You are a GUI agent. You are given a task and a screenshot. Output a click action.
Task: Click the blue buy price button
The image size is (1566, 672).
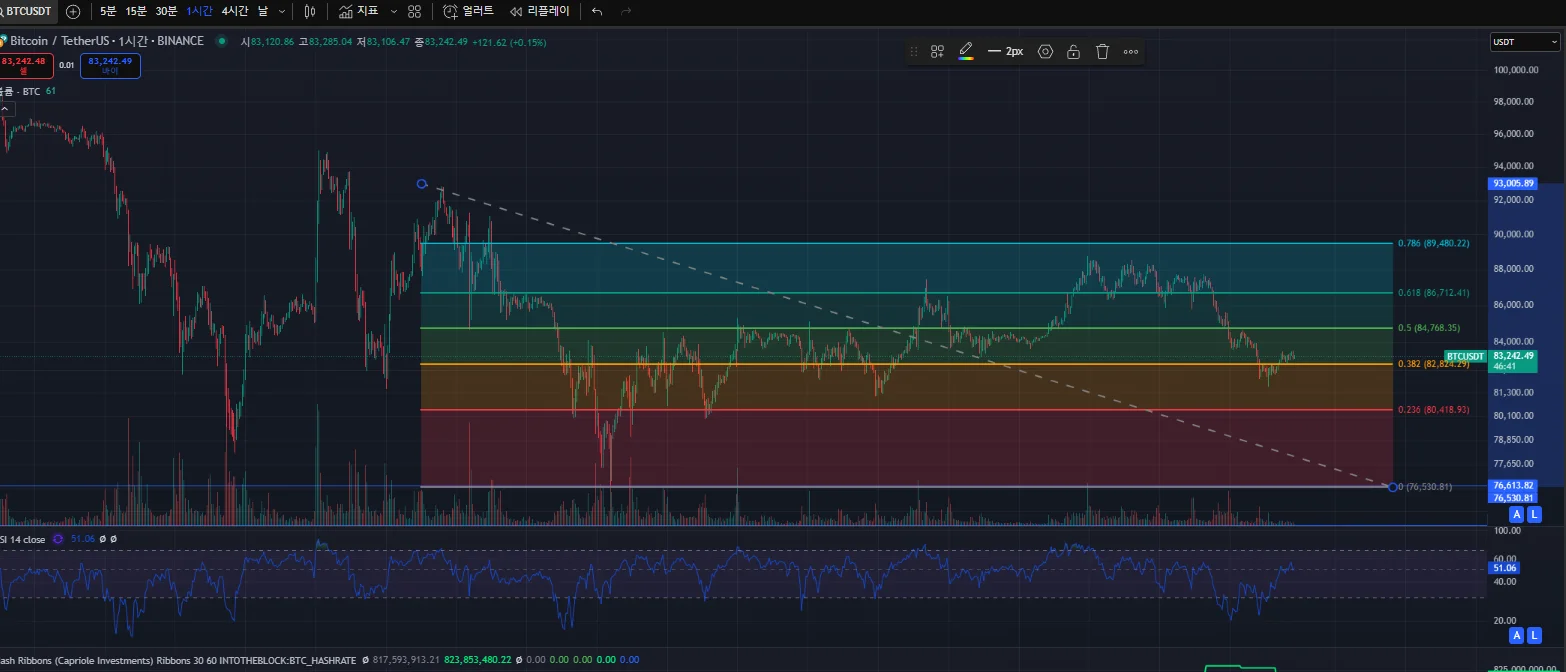click(110, 66)
